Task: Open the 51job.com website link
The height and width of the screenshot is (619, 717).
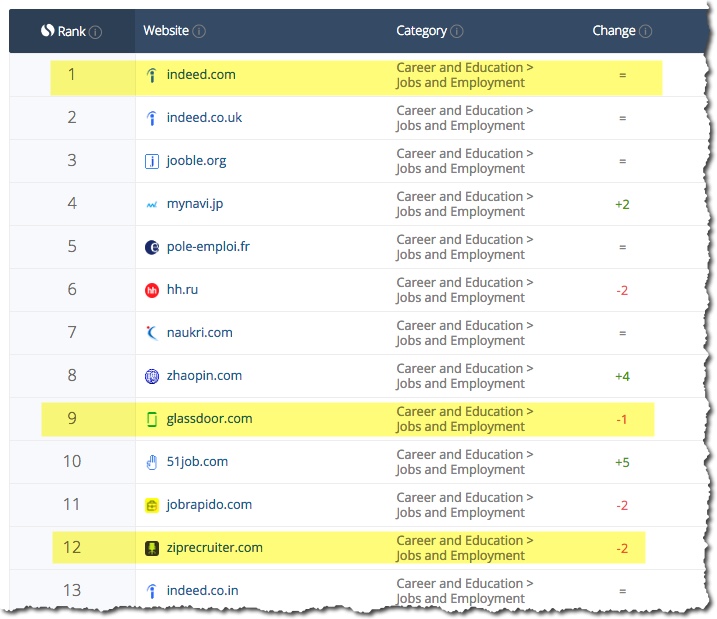Action: click(x=197, y=462)
